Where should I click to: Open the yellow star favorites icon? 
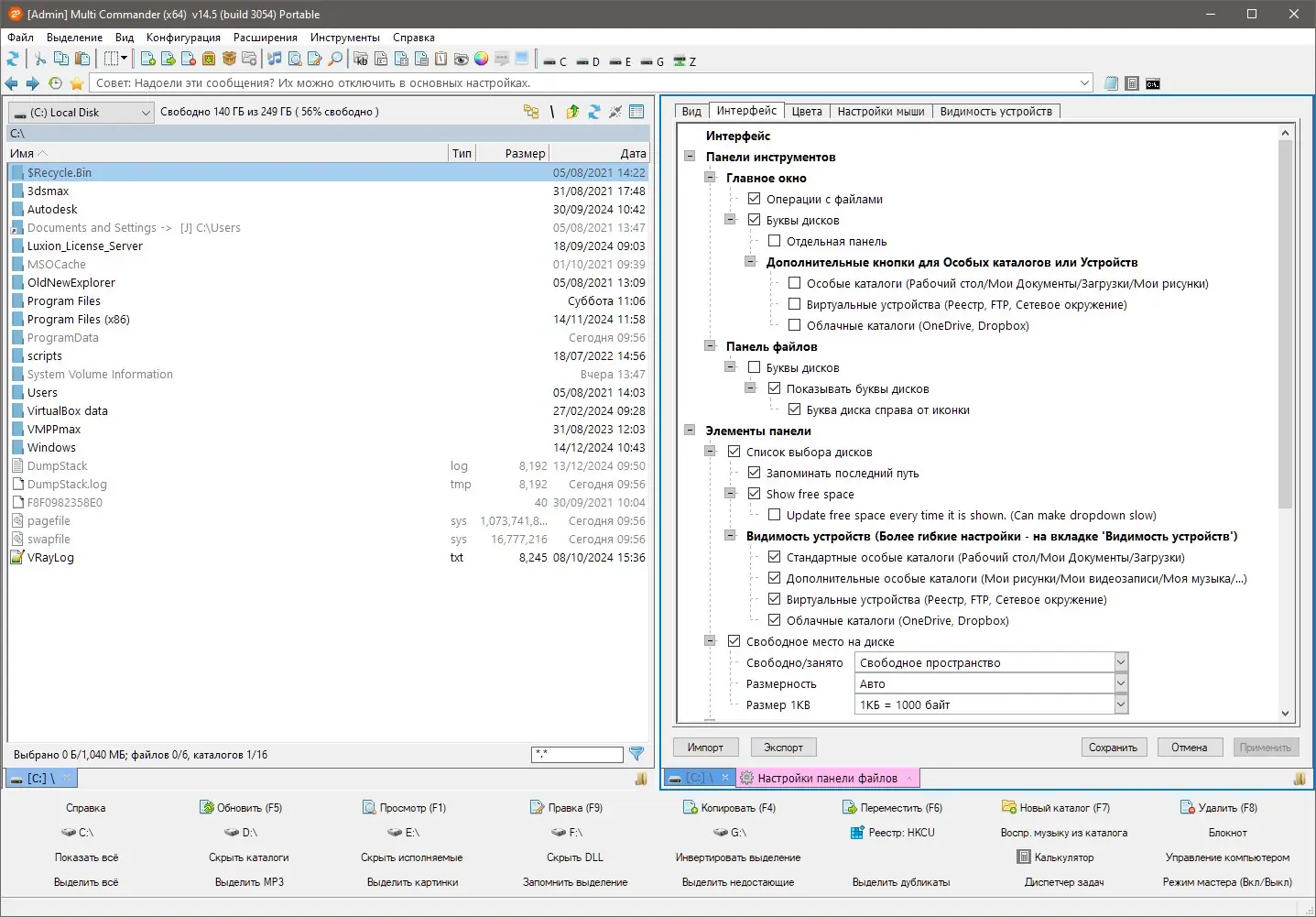coord(77,83)
